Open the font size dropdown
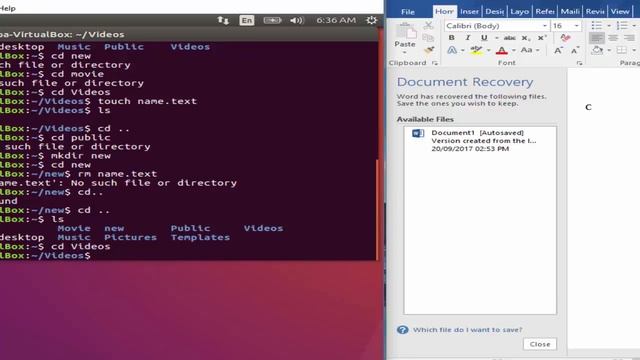Screen dimensions: 640x360 pos(576,26)
